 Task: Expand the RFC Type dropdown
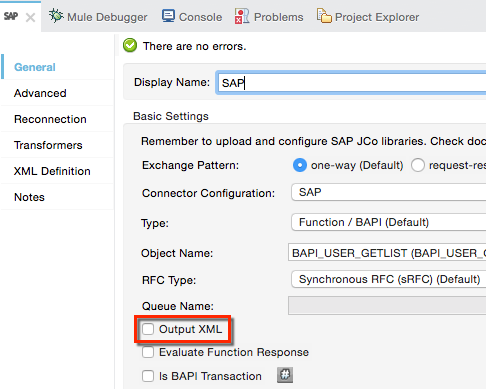click(388, 279)
